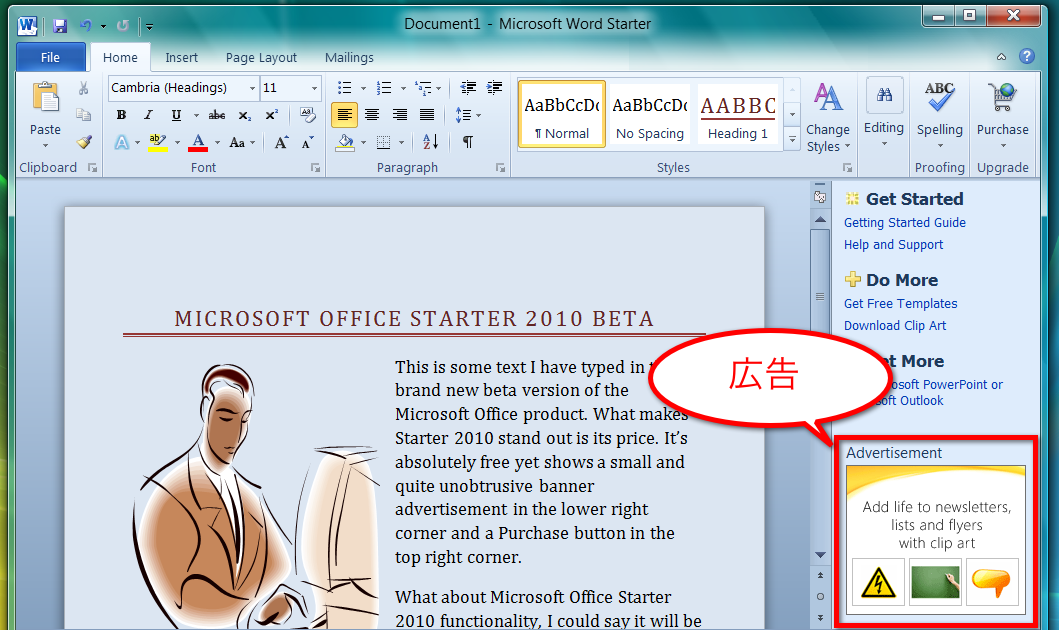Click Increase Indent icon
The height and width of the screenshot is (630, 1059).
(495, 87)
